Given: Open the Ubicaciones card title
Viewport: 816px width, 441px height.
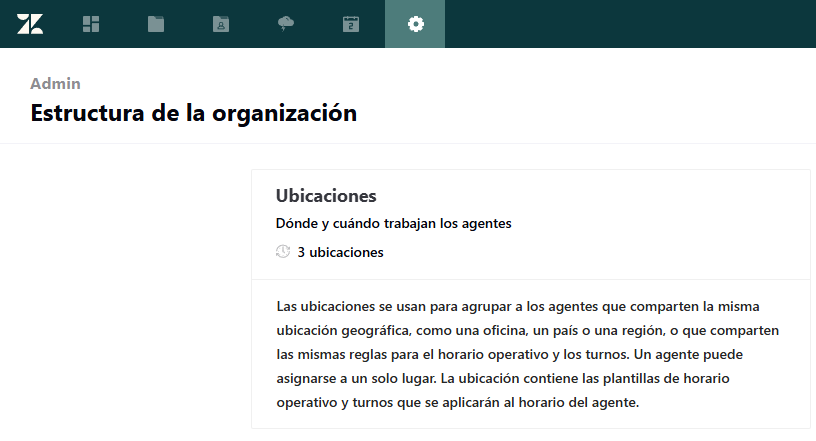Looking at the screenshot, I should 325,196.
